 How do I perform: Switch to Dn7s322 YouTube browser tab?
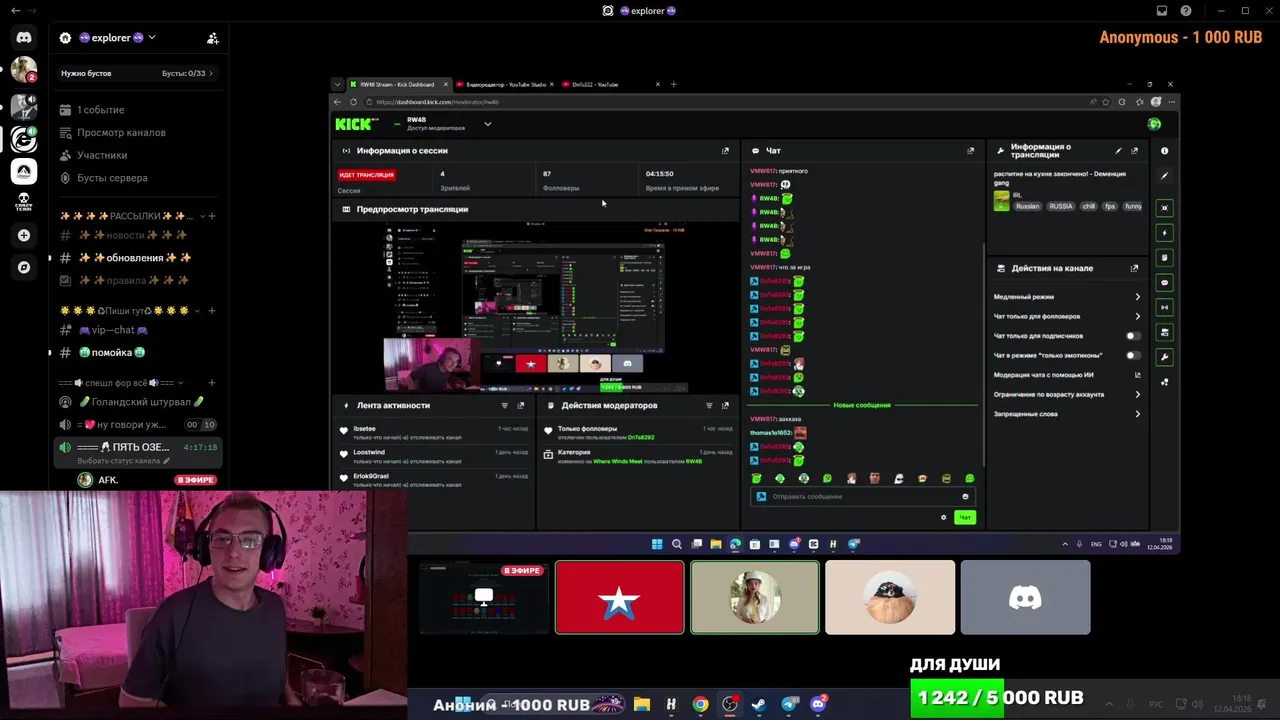point(610,84)
